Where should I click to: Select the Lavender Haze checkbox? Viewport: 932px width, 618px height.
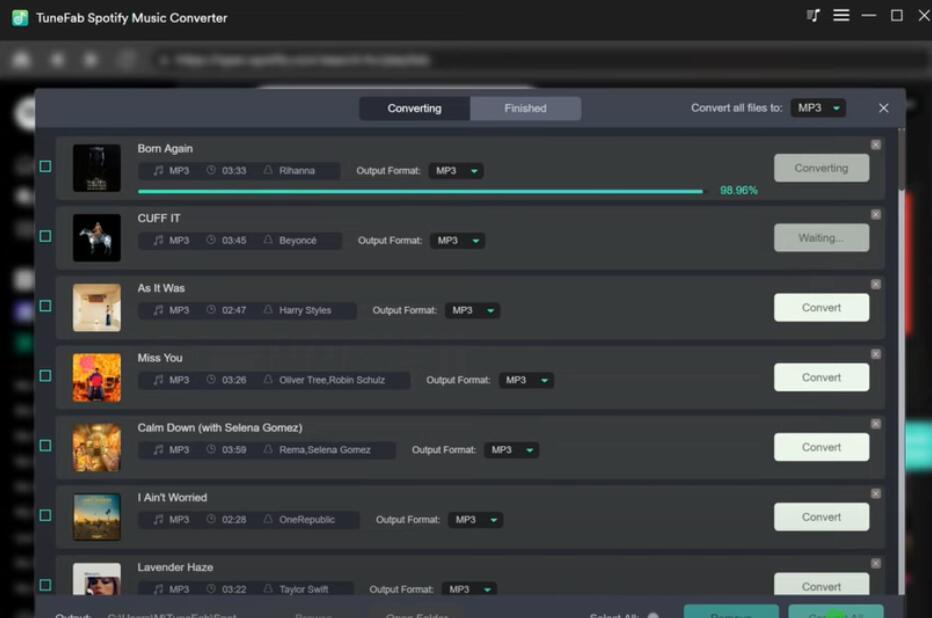[45, 585]
